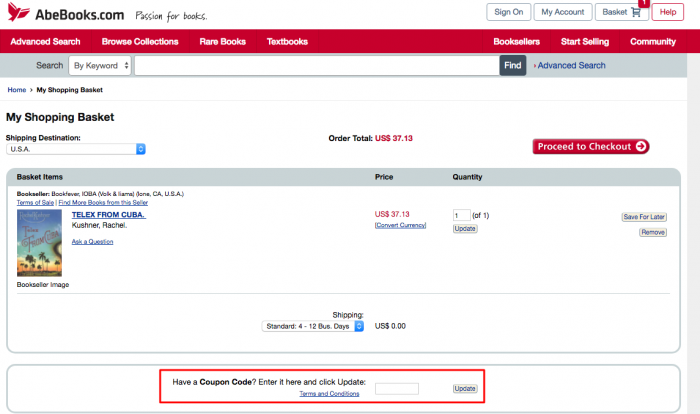Viewport: 700px width, 414px height.
Task: Expand the Standard shipping speed dropdown
Action: [x=313, y=326]
